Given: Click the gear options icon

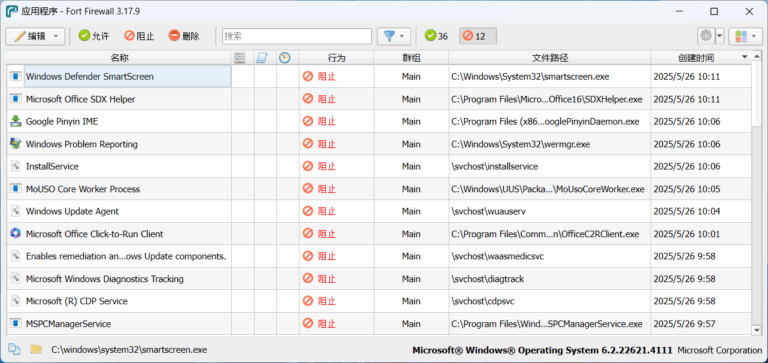Looking at the screenshot, I should tap(706, 36).
